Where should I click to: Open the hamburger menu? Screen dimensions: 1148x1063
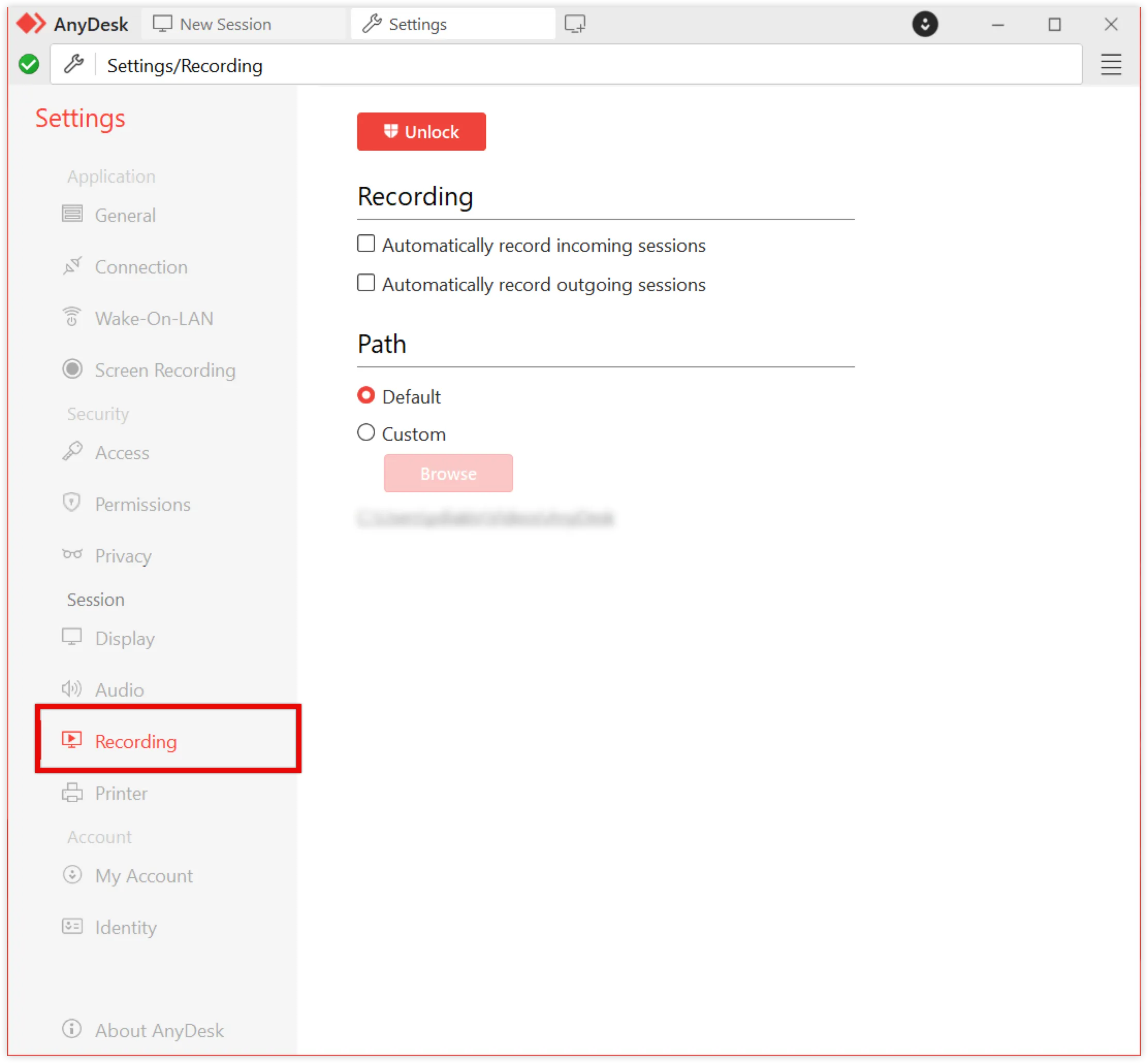coord(1111,64)
